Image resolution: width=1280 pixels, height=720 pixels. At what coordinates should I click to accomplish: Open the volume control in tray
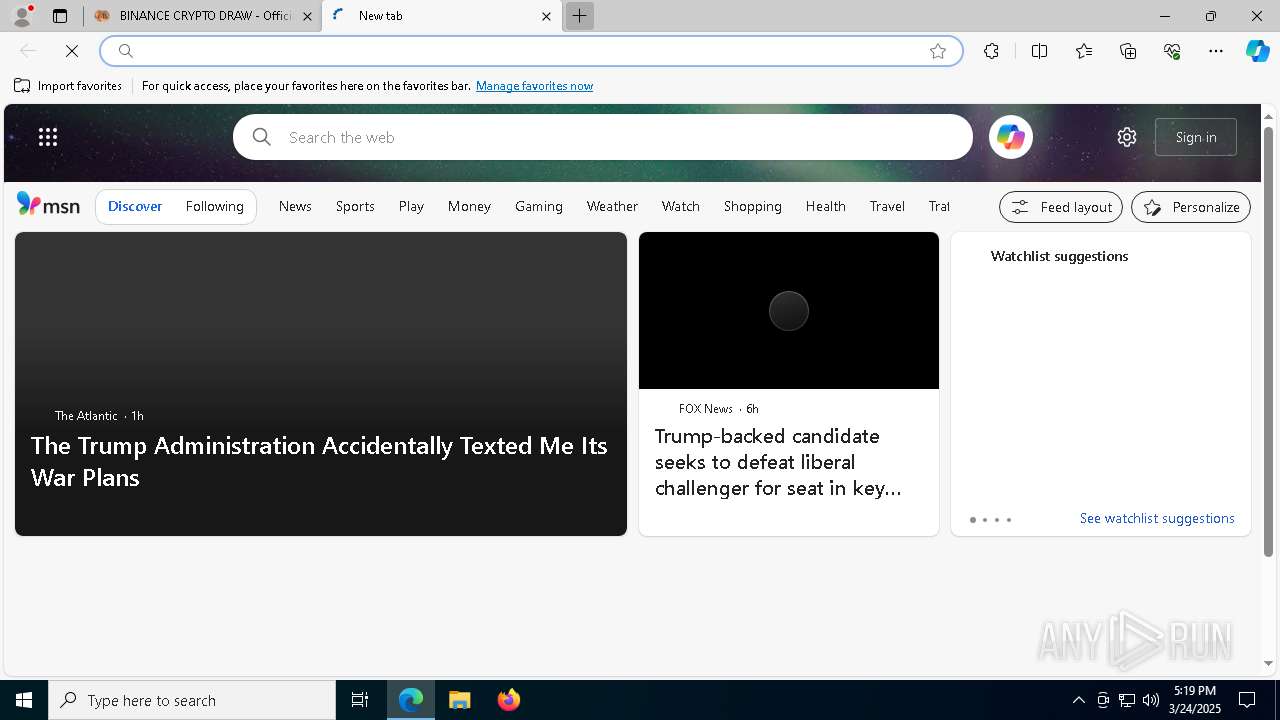[x=1151, y=700]
